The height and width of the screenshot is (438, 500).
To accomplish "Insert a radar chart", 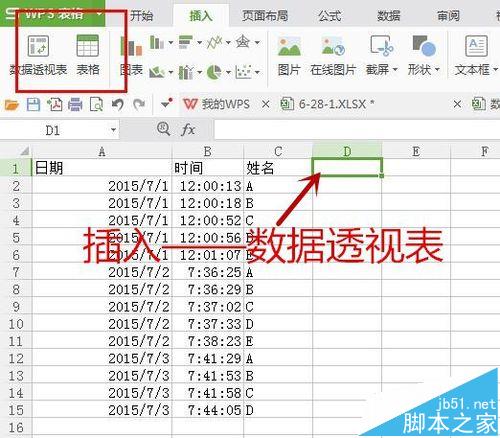I will click(x=243, y=42).
